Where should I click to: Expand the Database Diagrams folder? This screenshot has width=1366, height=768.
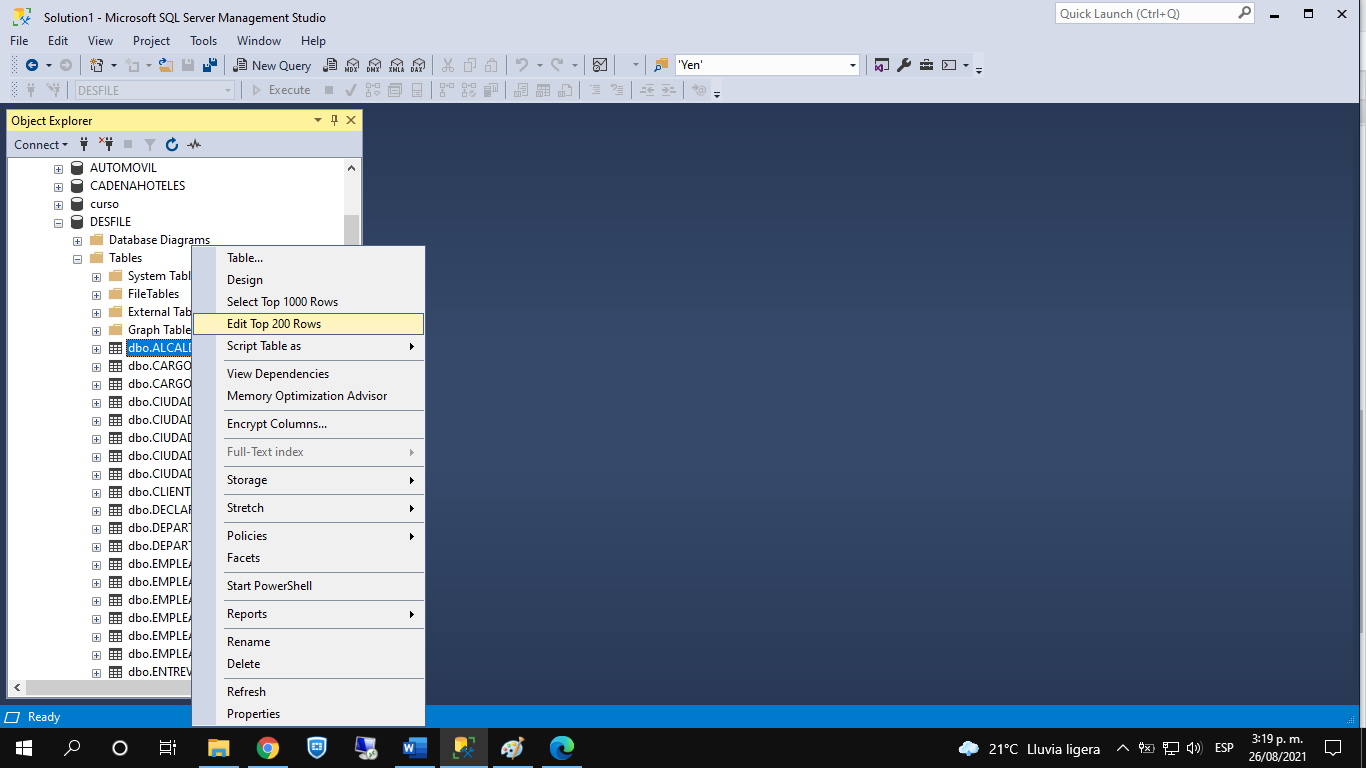click(x=77, y=240)
